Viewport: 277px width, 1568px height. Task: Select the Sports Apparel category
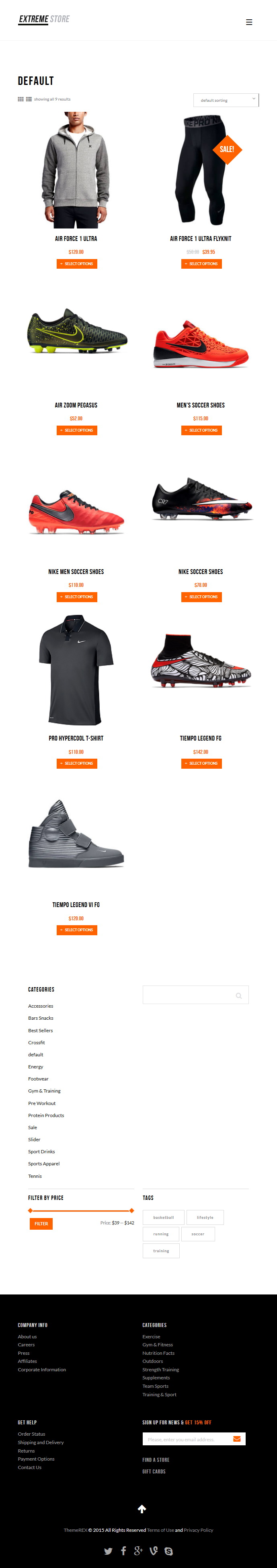(44, 1163)
